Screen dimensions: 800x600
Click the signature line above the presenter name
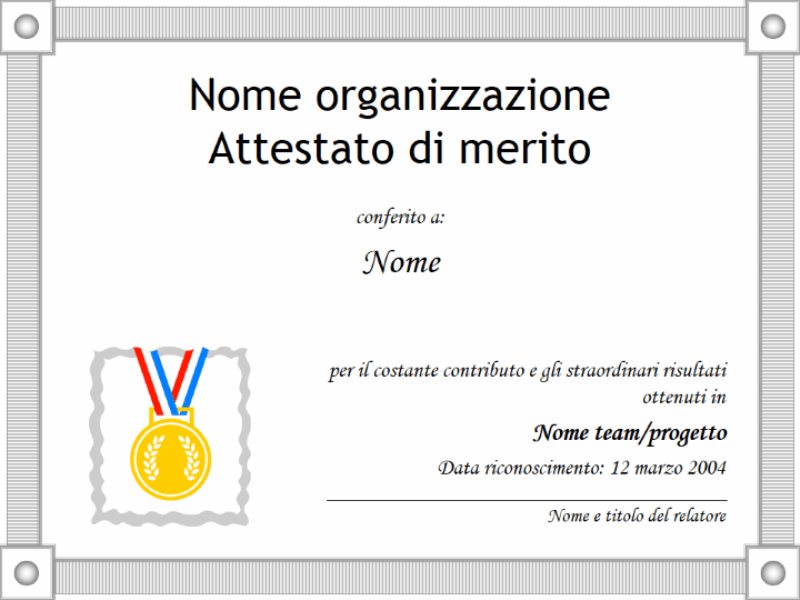tap(526, 499)
